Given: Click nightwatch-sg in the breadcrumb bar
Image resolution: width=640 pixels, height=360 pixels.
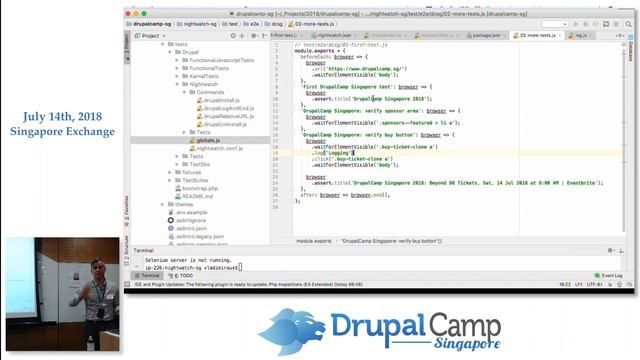Looking at the screenshot, I should (196, 24).
